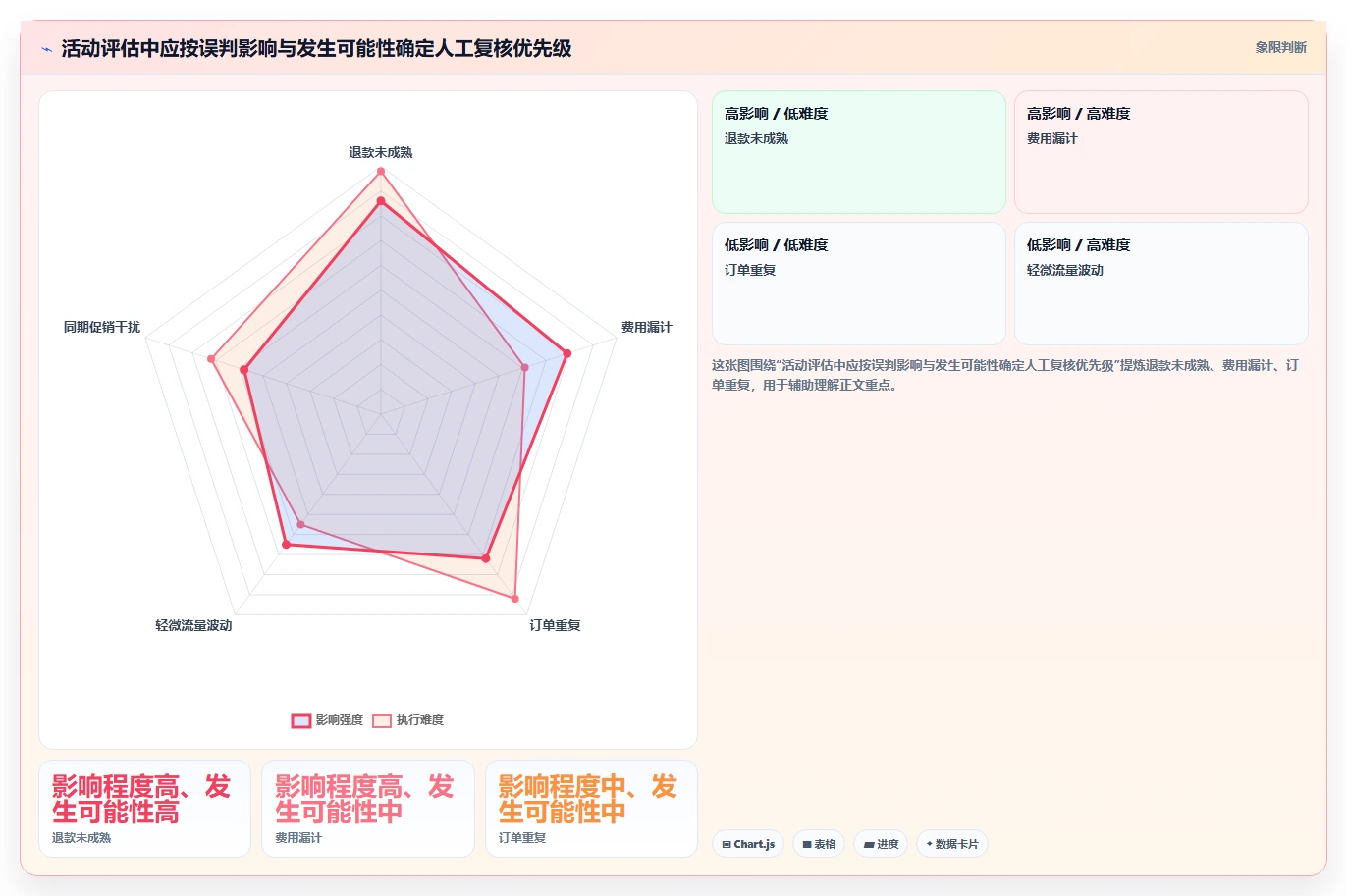Viewport: 1347px width, 896px height.
Task: Click the 影响强度 point on 轻微流量波动 axis
Action: click(286, 544)
